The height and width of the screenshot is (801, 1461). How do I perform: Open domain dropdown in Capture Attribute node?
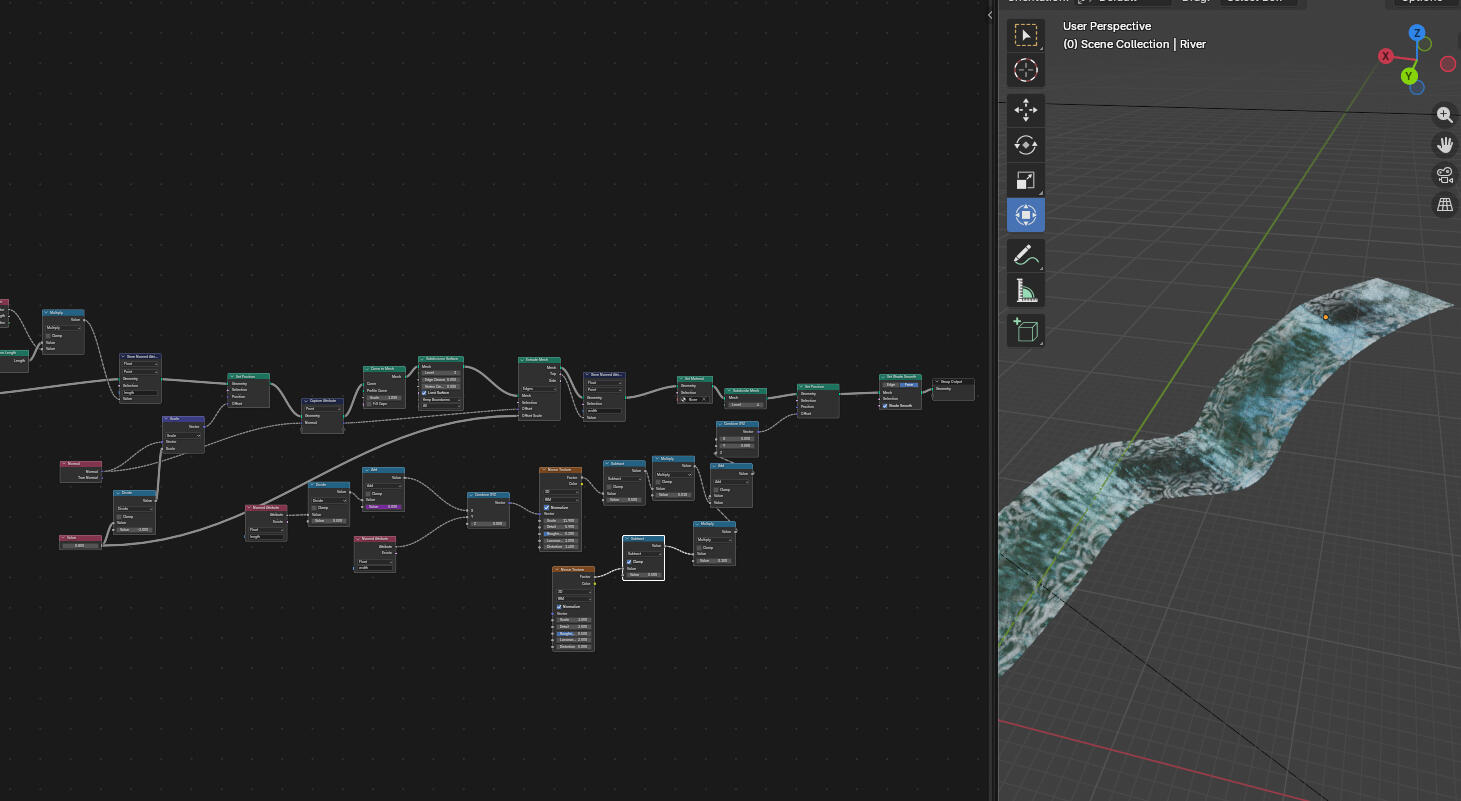(x=322, y=408)
